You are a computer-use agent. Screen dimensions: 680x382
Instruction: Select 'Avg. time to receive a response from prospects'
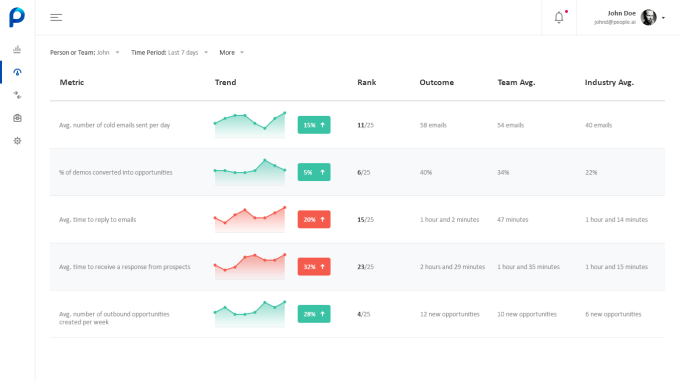tap(124, 267)
